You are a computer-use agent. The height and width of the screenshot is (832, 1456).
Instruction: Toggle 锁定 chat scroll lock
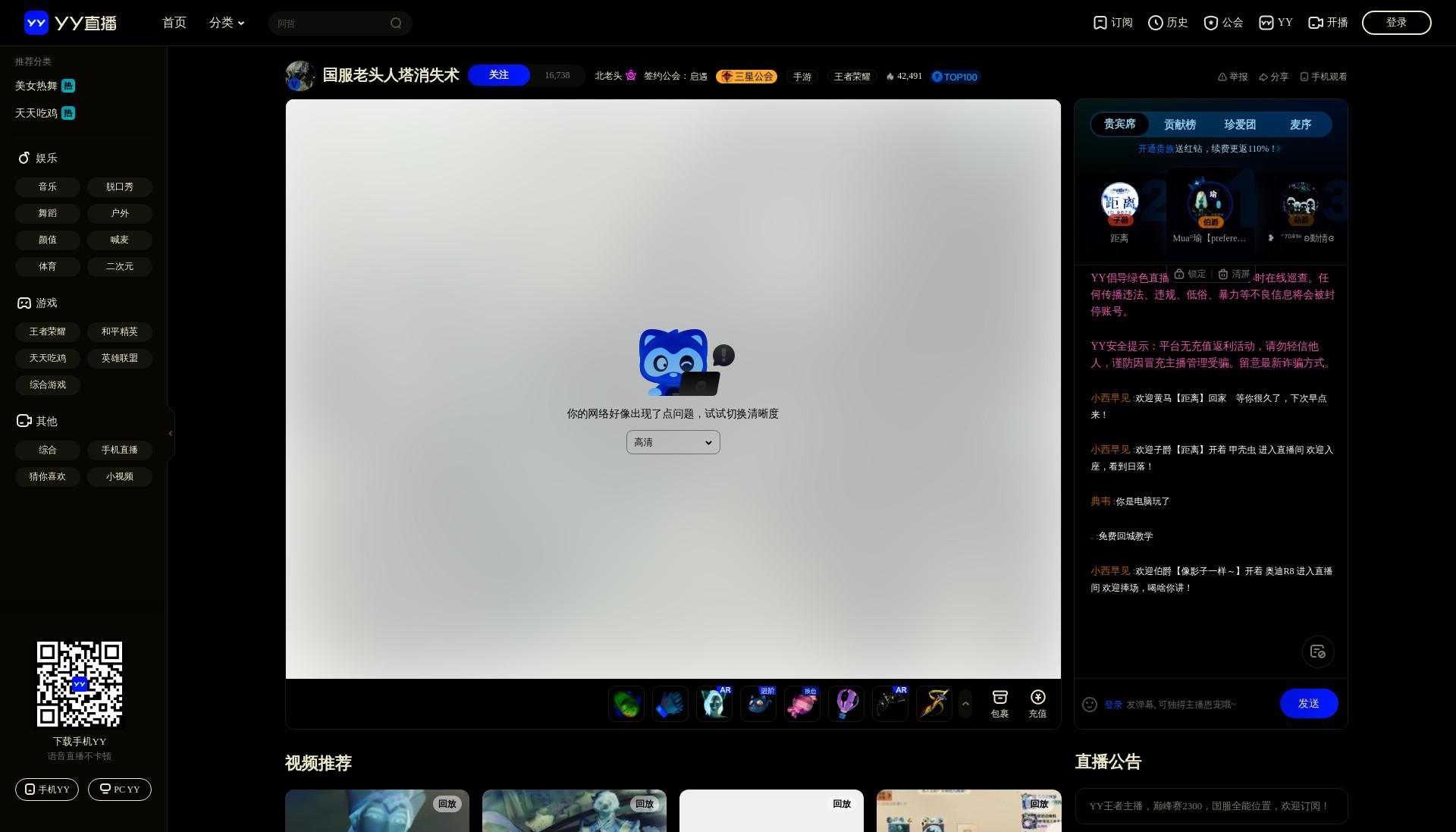coord(1190,274)
